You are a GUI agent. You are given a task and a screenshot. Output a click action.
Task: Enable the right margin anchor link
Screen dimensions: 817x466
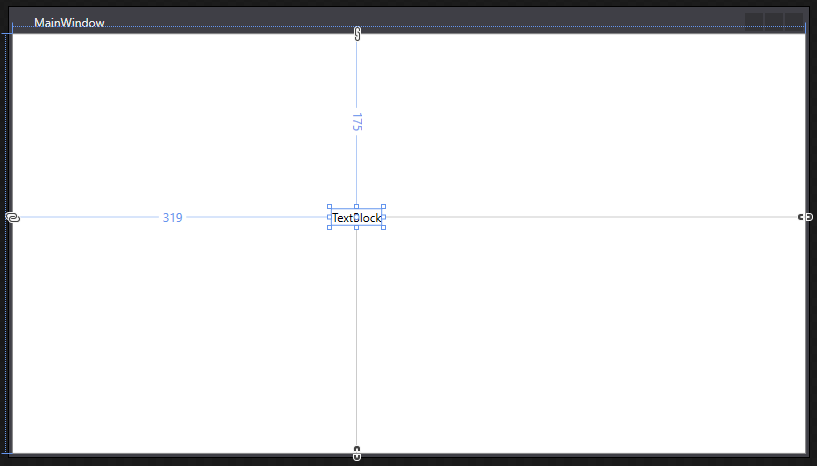point(805,217)
